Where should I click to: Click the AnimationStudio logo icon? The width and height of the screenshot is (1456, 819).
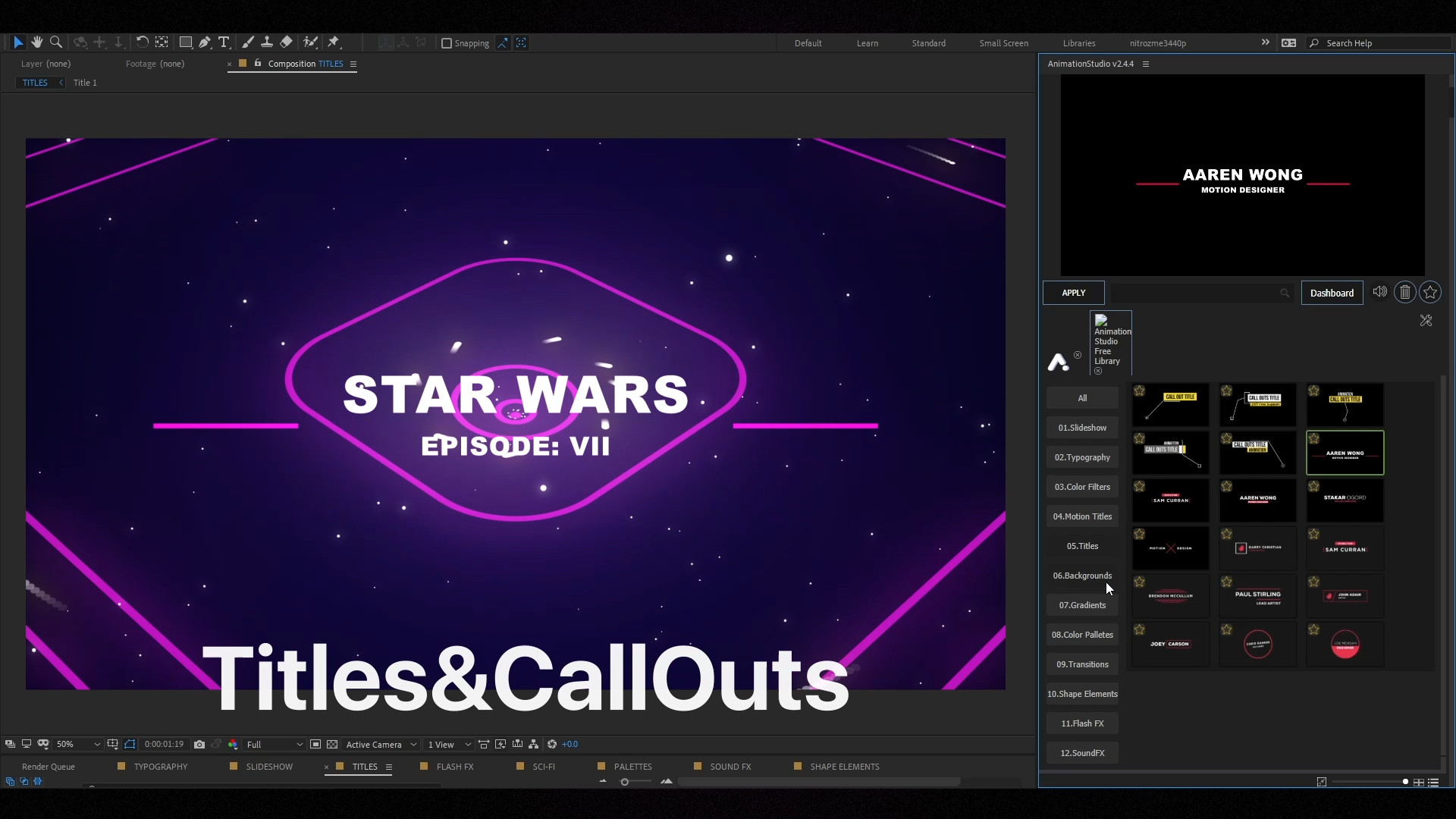(x=1058, y=362)
